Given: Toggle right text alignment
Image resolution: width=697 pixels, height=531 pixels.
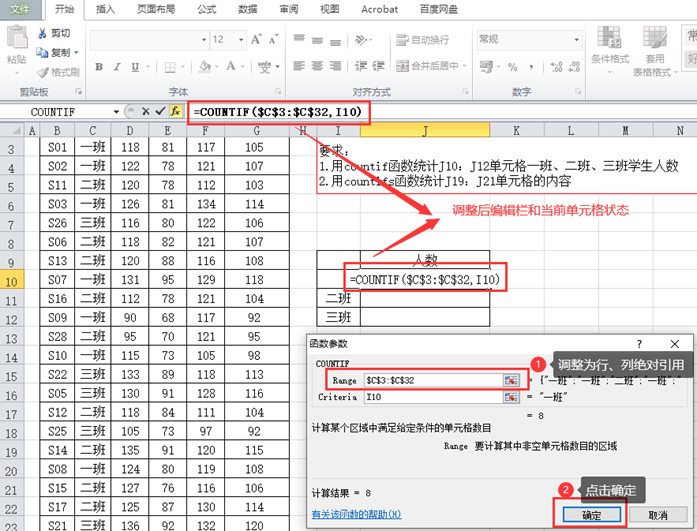Looking at the screenshot, I should pos(335,66).
